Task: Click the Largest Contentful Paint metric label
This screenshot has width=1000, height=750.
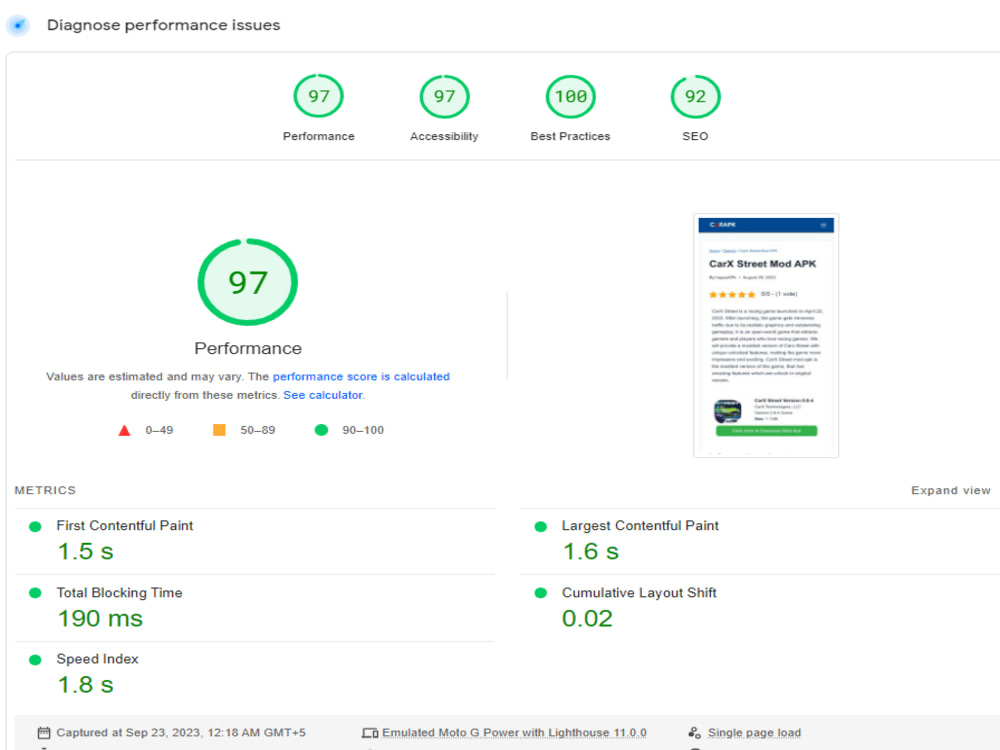Action: click(640, 526)
